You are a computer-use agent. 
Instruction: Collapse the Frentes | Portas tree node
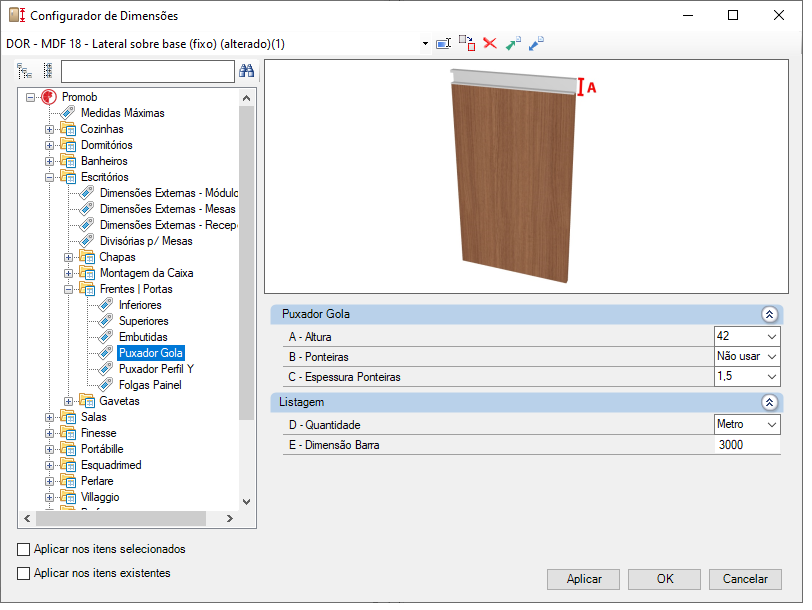coord(68,289)
